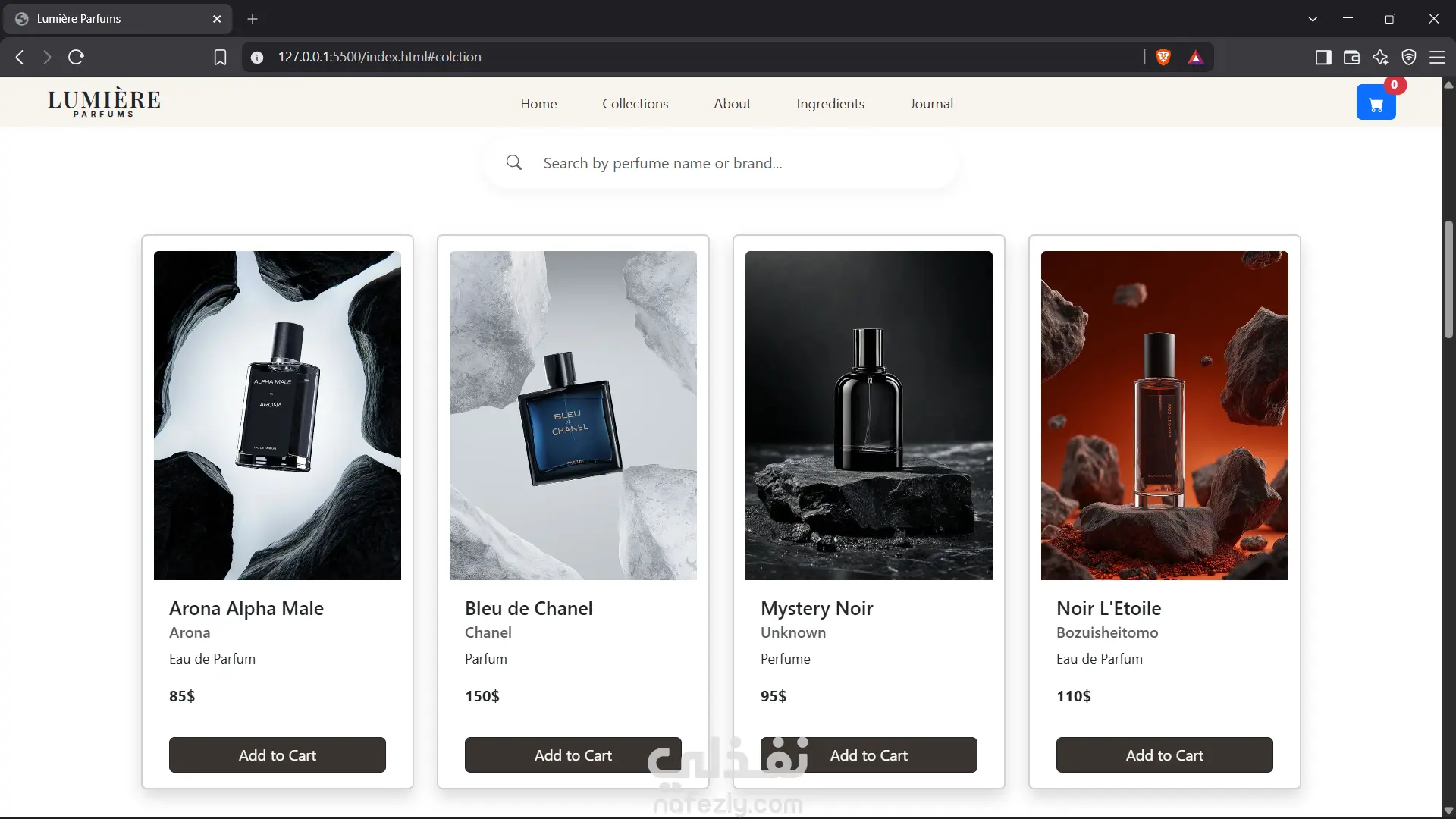Click the Unknown brand label

(793, 632)
